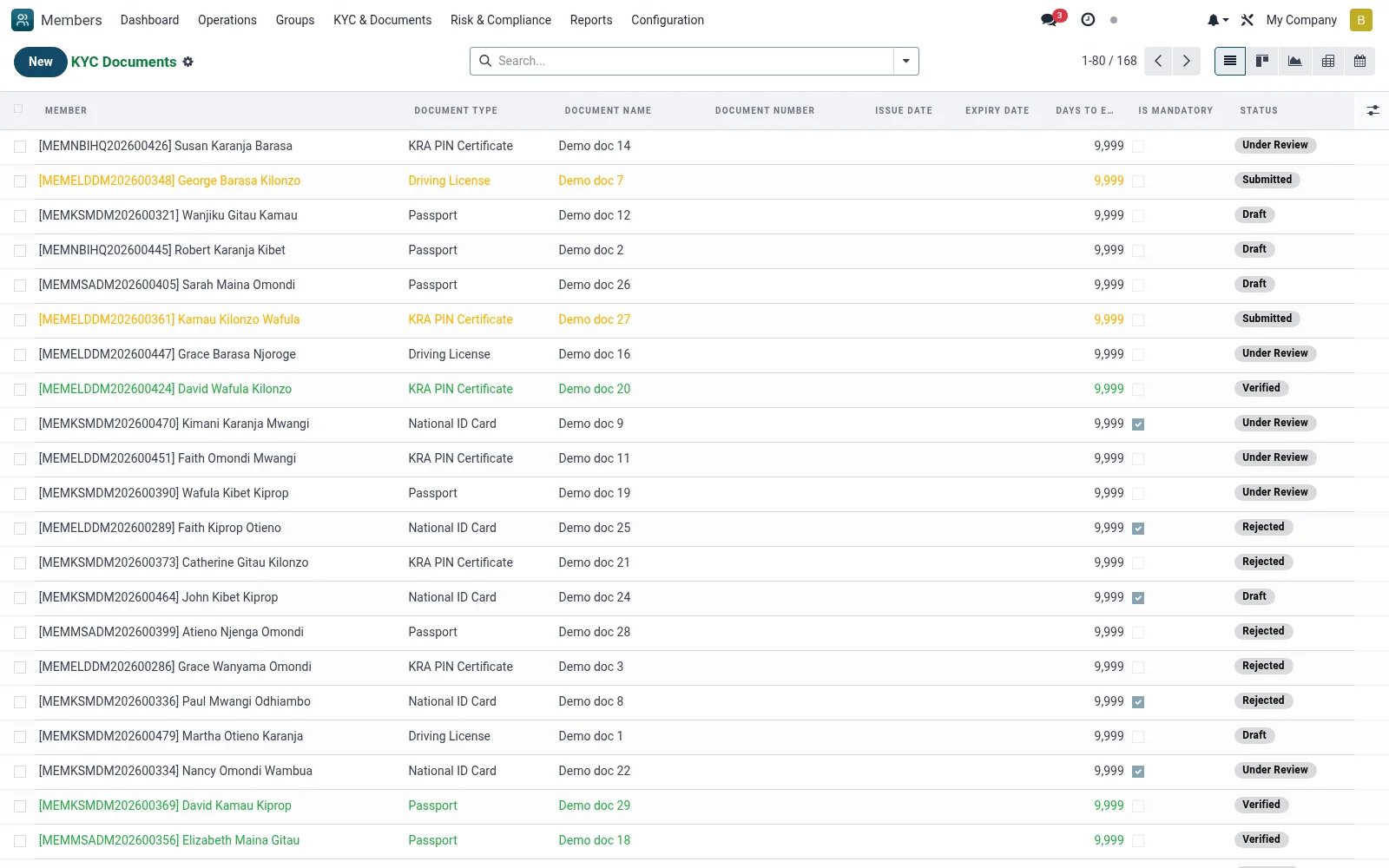Switch to pivot table view
1389x868 pixels.
[1327, 61]
